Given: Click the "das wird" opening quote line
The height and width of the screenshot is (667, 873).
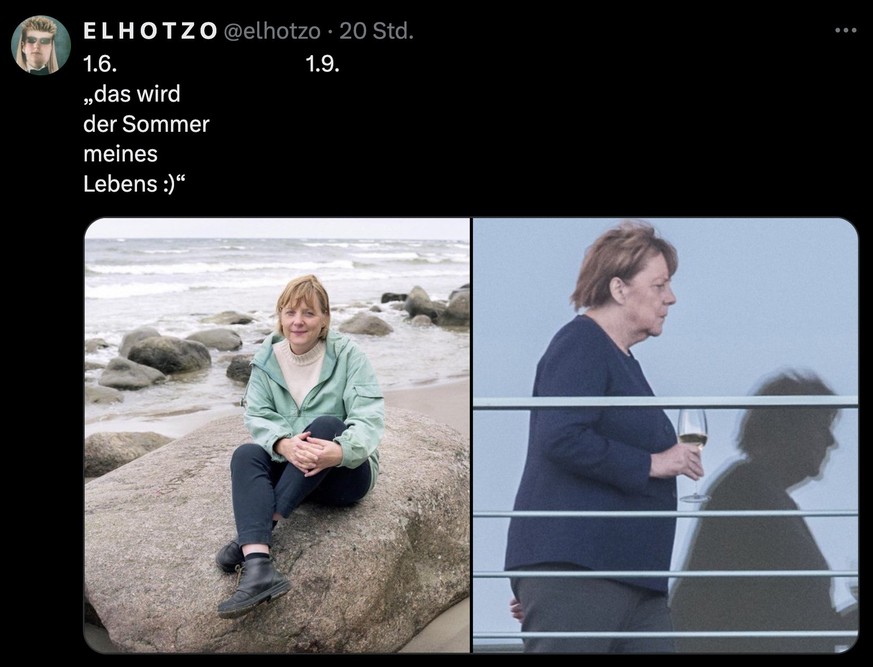Looking at the screenshot, I should pyautogui.click(x=132, y=94).
